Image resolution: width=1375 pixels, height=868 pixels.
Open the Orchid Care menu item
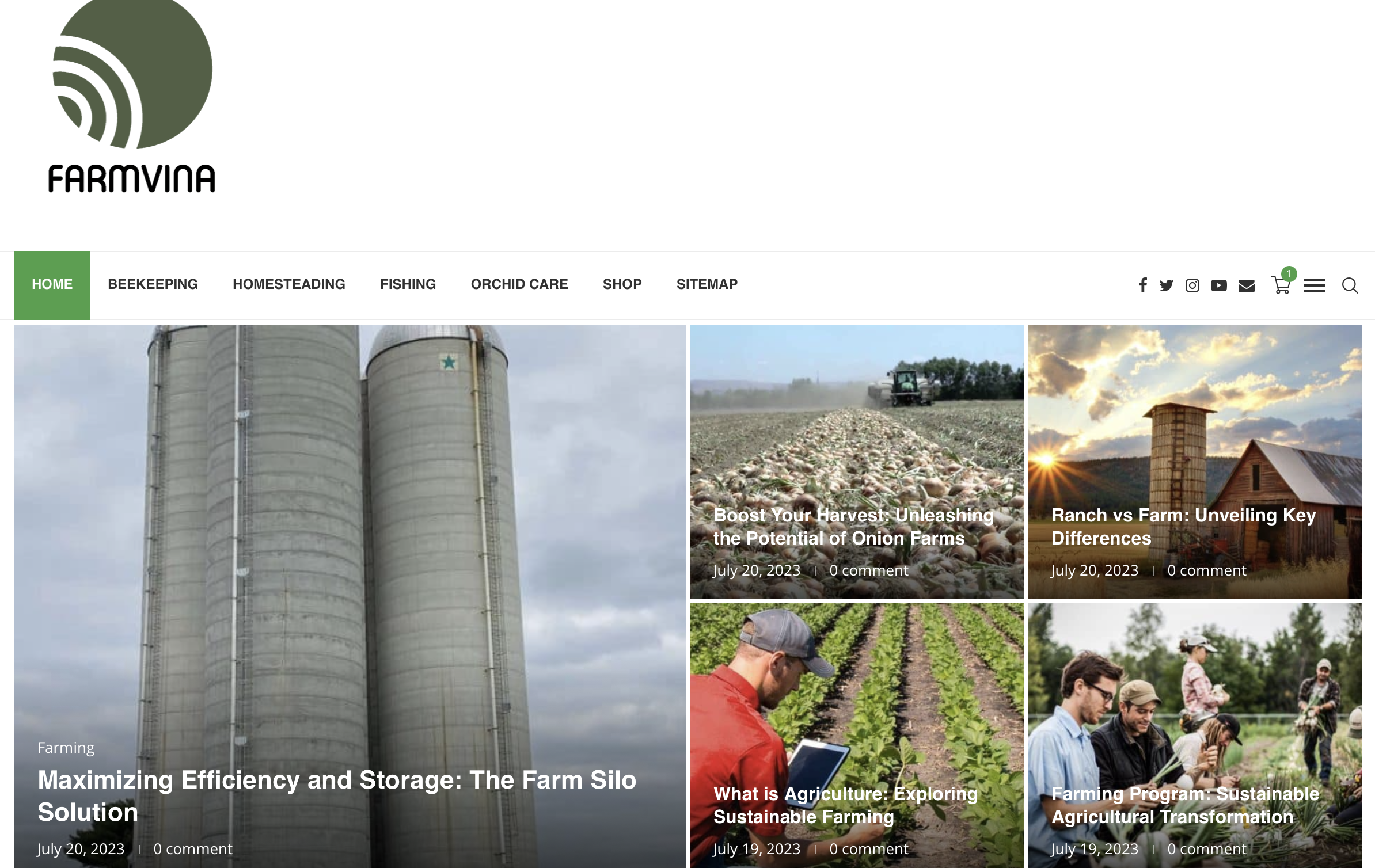[519, 284]
